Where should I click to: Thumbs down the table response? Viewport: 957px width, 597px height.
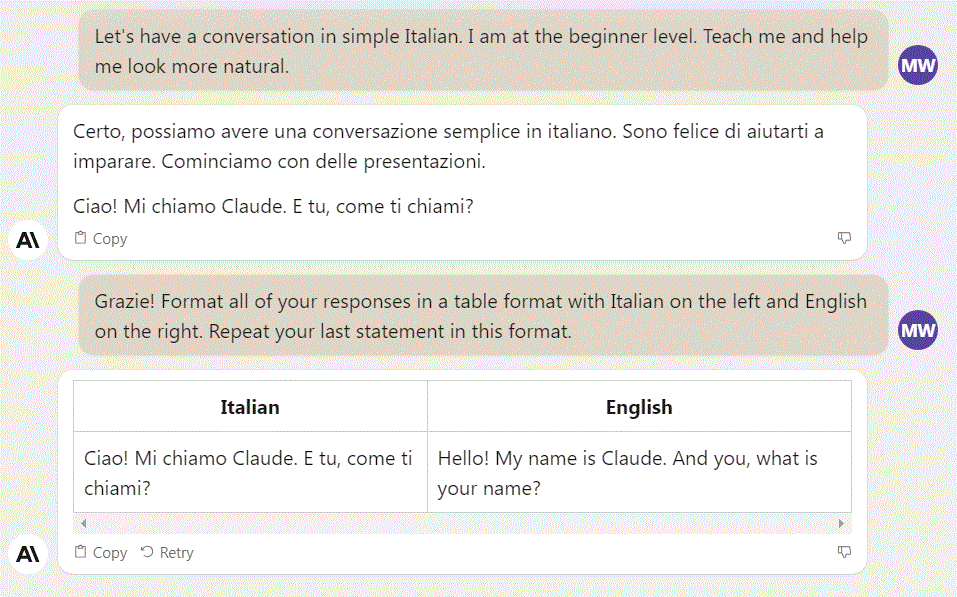tap(844, 552)
